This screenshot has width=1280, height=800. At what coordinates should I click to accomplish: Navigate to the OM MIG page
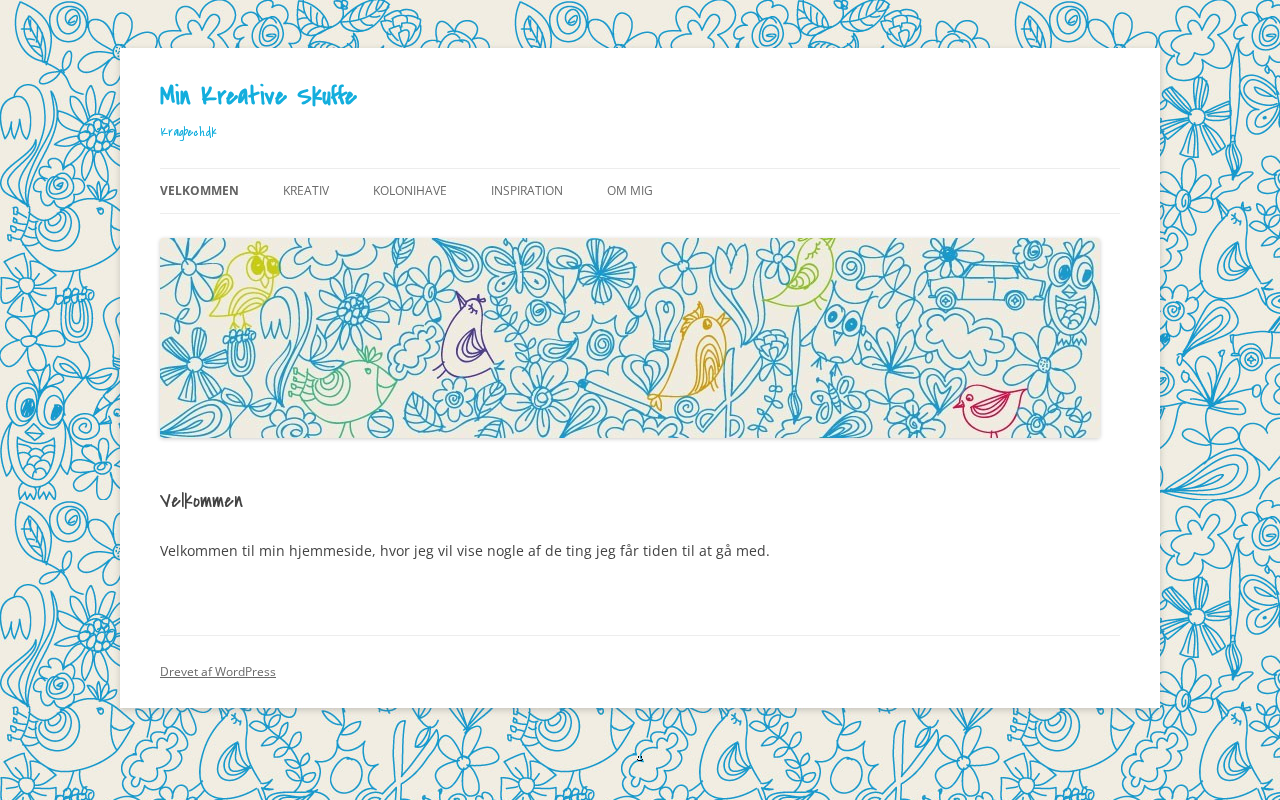(630, 191)
